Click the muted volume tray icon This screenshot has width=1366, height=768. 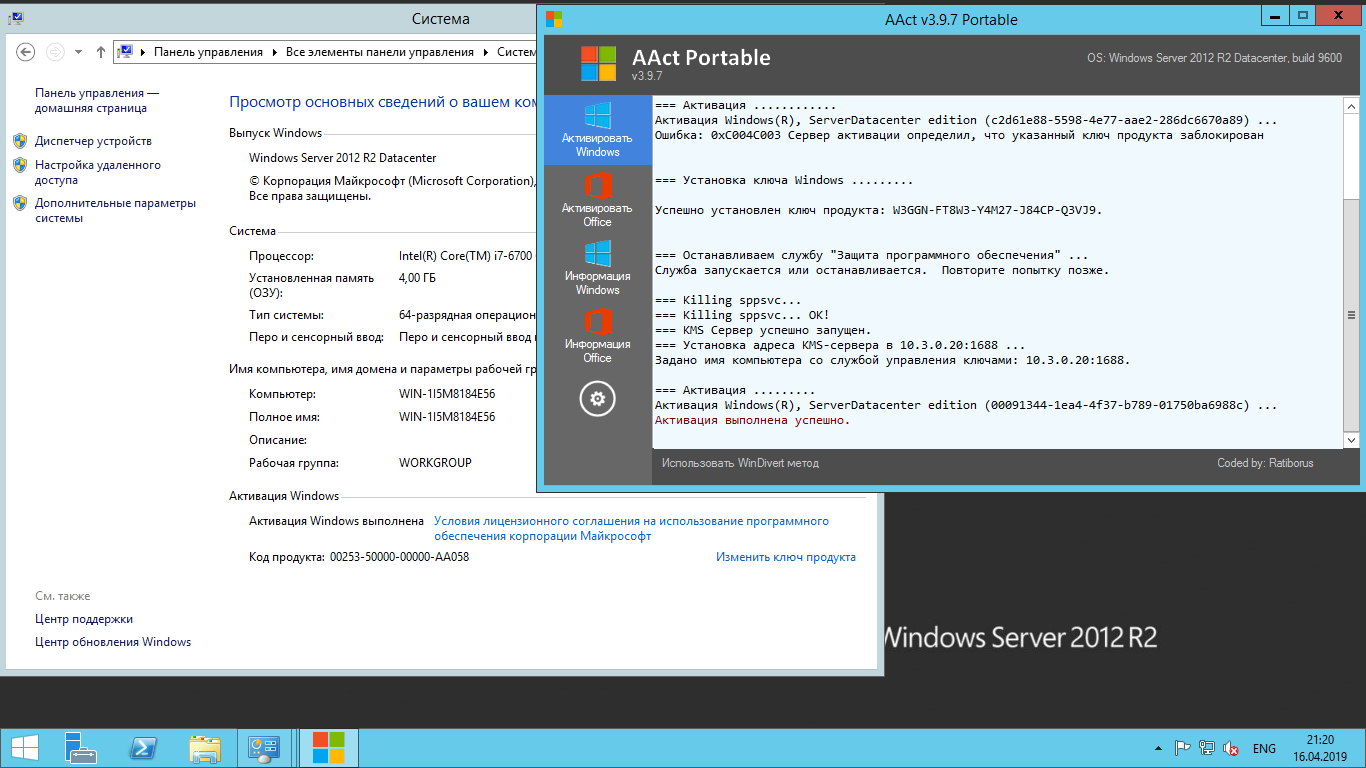coord(1232,748)
